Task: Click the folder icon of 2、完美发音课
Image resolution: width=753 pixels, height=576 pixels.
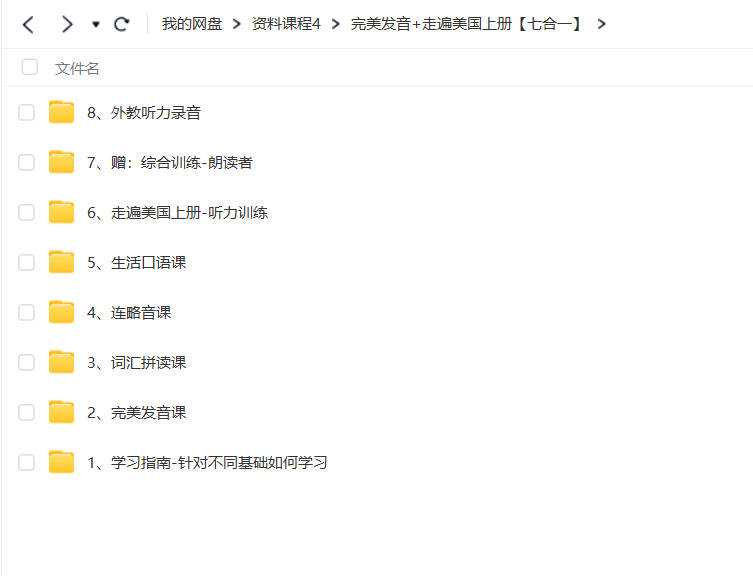Action: [x=61, y=412]
